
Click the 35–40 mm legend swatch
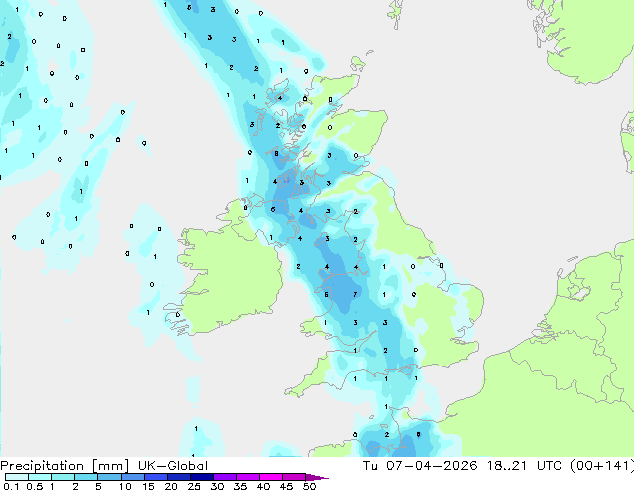[x=248, y=477]
